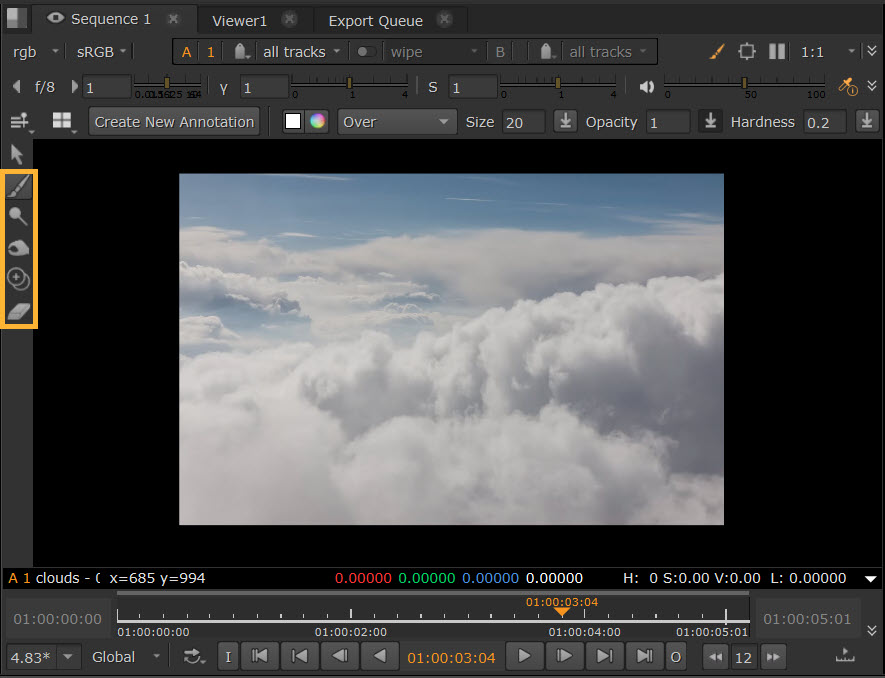
Task: Switch to the Viewer1 tab
Action: click(240, 20)
